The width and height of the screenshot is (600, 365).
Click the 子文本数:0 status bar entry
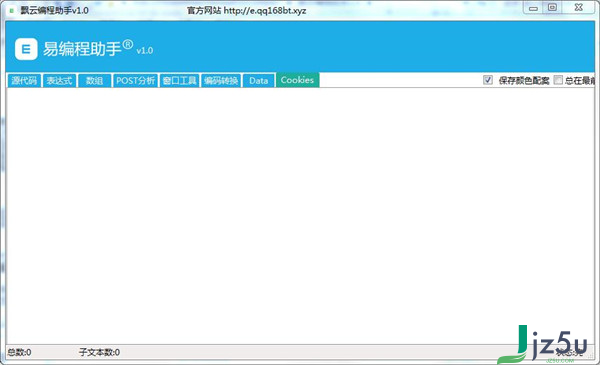99,352
